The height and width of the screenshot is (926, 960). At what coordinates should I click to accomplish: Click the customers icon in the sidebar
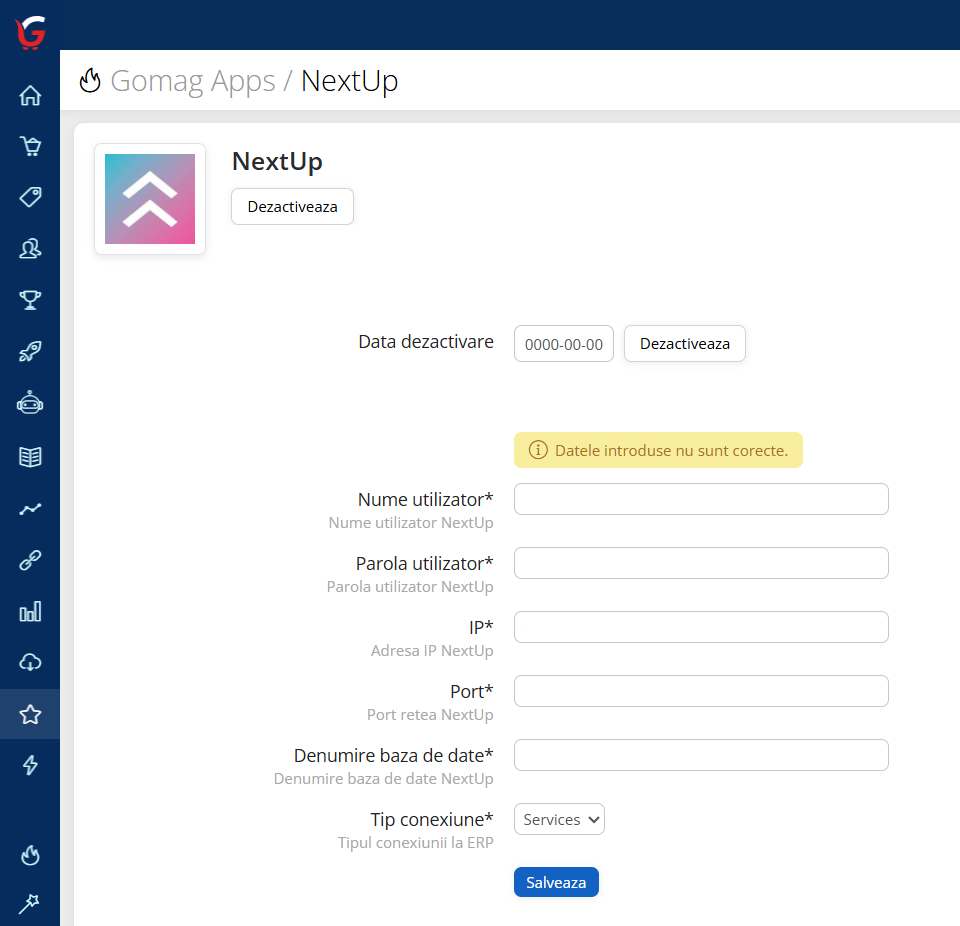pos(30,248)
